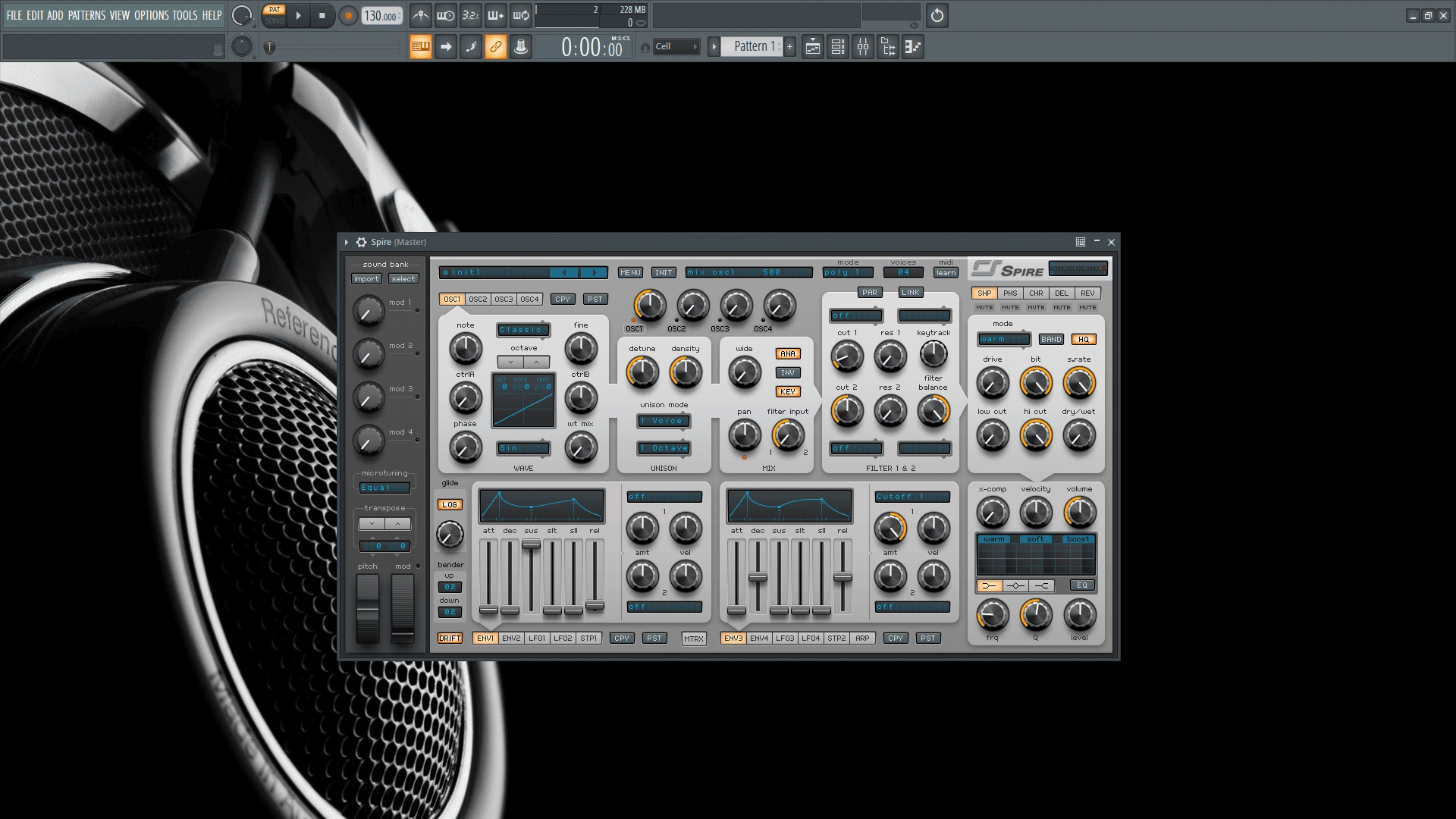Image resolution: width=1456 pixels, height=819 pixels.
Task: Open the Piano roll icon
Action: (x=913, y=47)
